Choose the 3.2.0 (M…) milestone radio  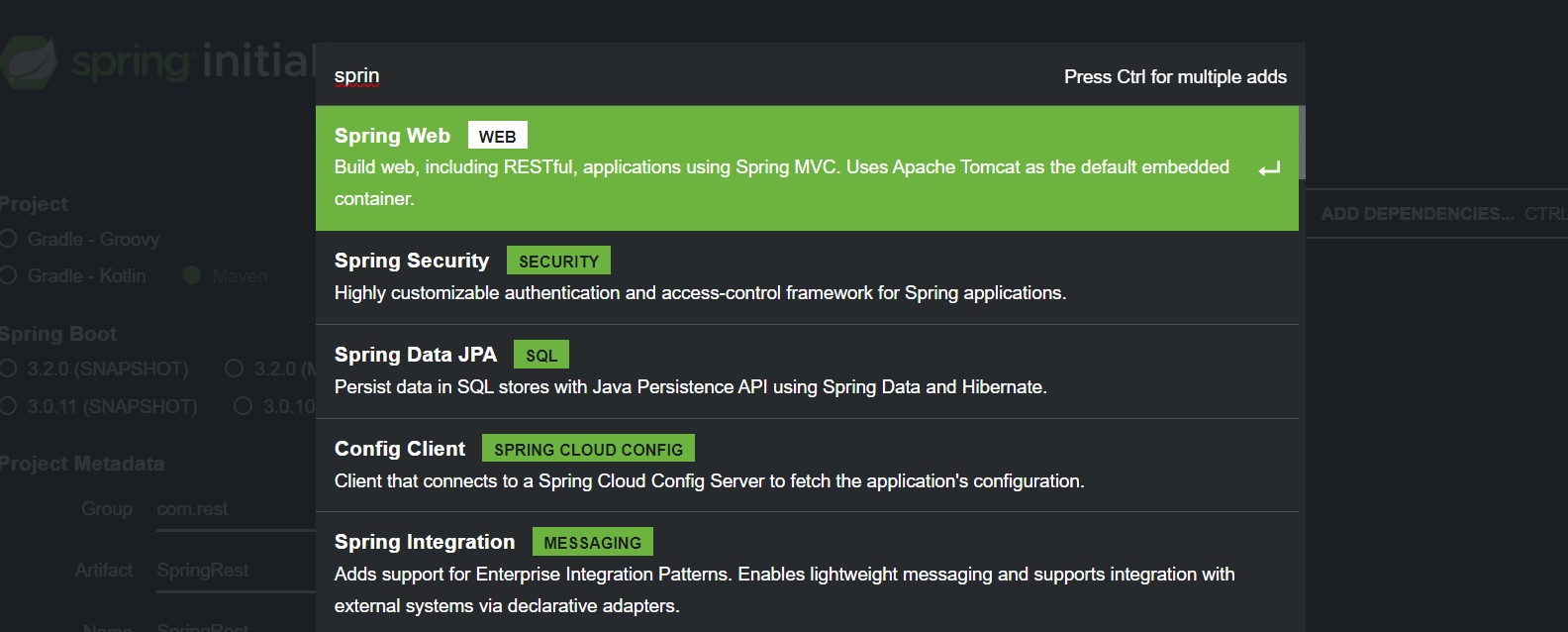[234, 369]
